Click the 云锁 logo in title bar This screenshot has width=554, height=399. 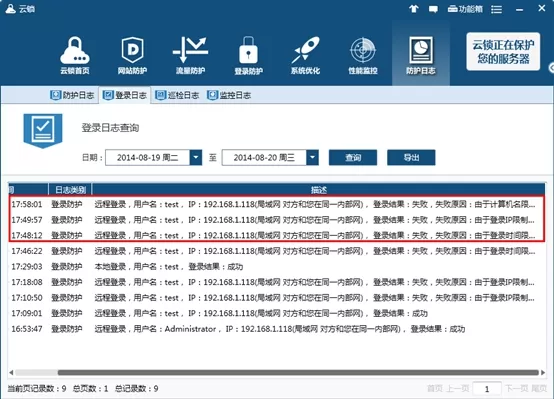(x=20, y=8)
